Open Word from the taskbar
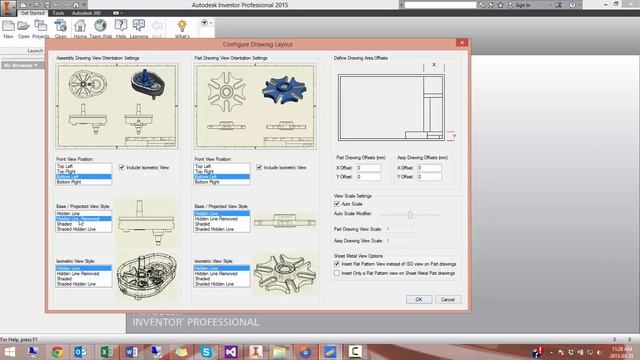The width and height of the screenshot is (640, 360). 131,352
